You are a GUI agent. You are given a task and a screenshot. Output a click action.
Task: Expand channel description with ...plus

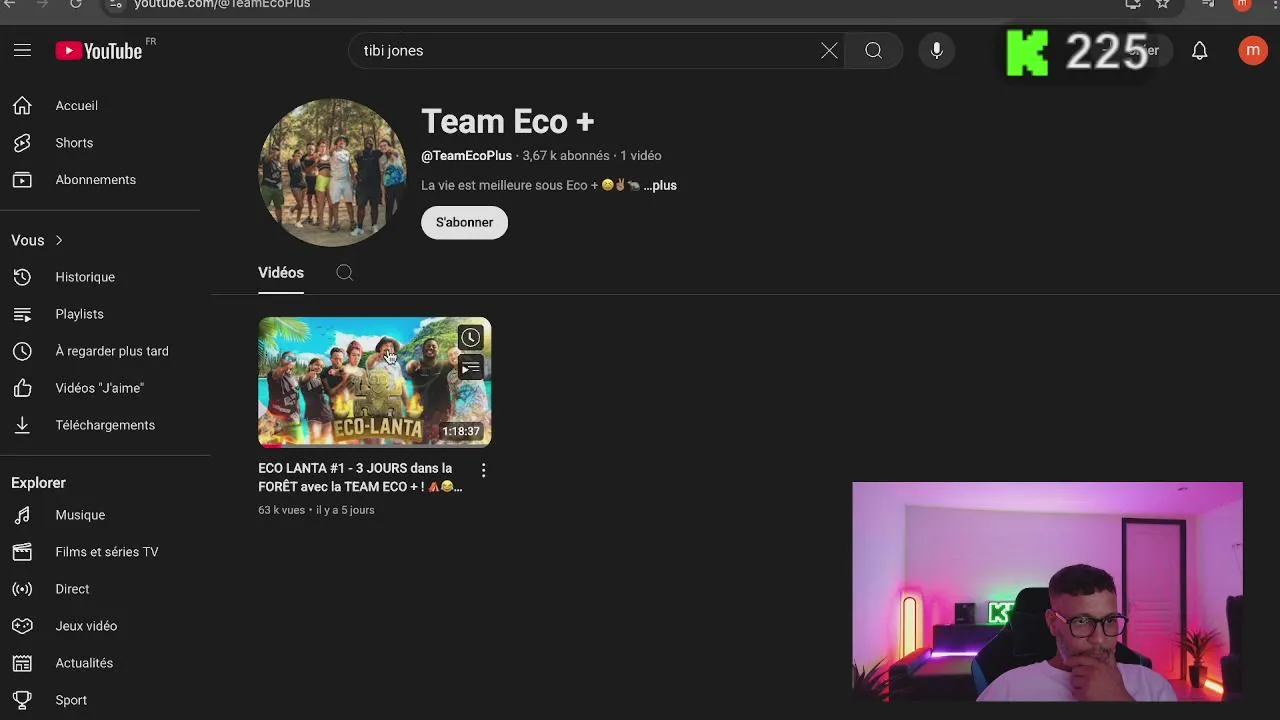click(x=660, y=185)
